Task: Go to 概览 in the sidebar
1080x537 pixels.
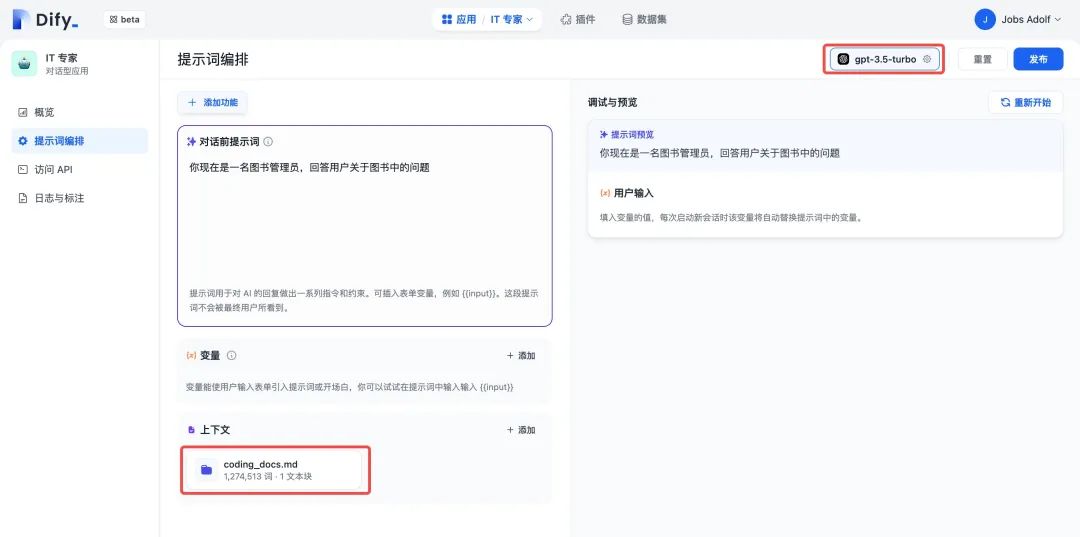Action: click(x=44, y=112)
